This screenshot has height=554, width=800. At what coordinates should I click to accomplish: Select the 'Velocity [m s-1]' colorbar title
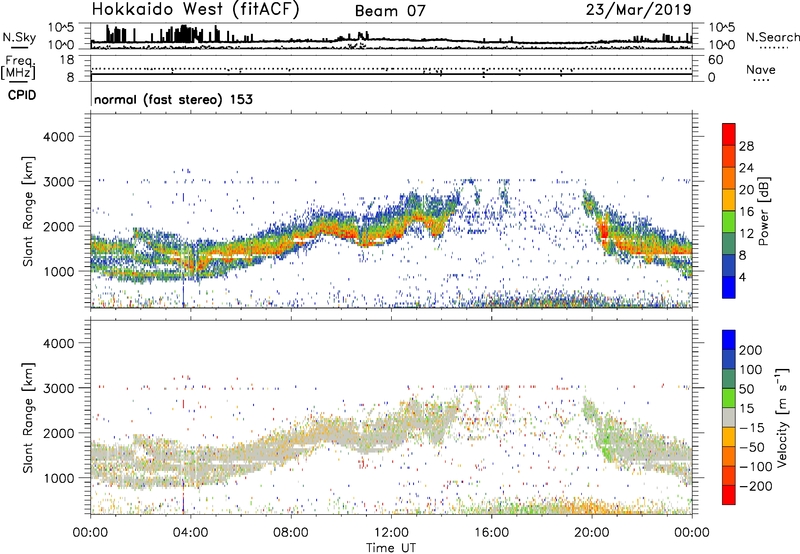(x=781, y=417)
